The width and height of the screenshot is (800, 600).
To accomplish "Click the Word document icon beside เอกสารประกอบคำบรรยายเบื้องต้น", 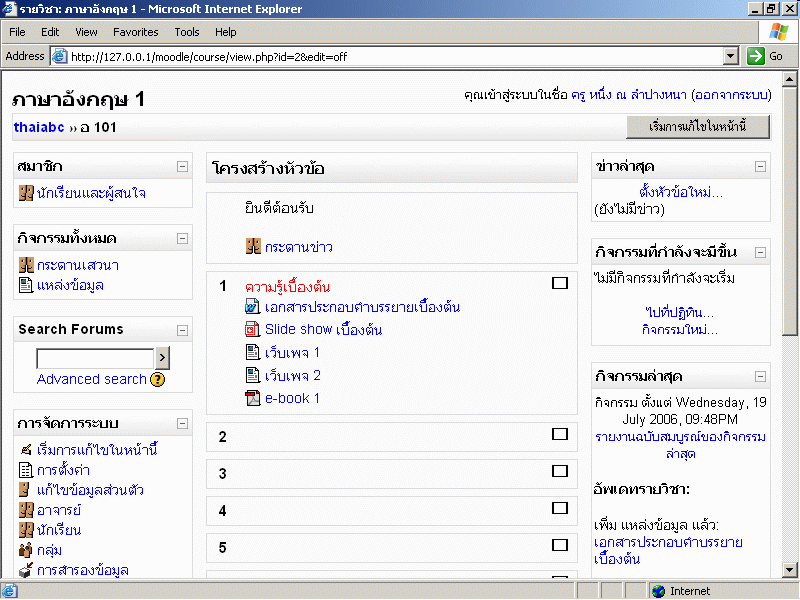I will click(x=252, y=307).
